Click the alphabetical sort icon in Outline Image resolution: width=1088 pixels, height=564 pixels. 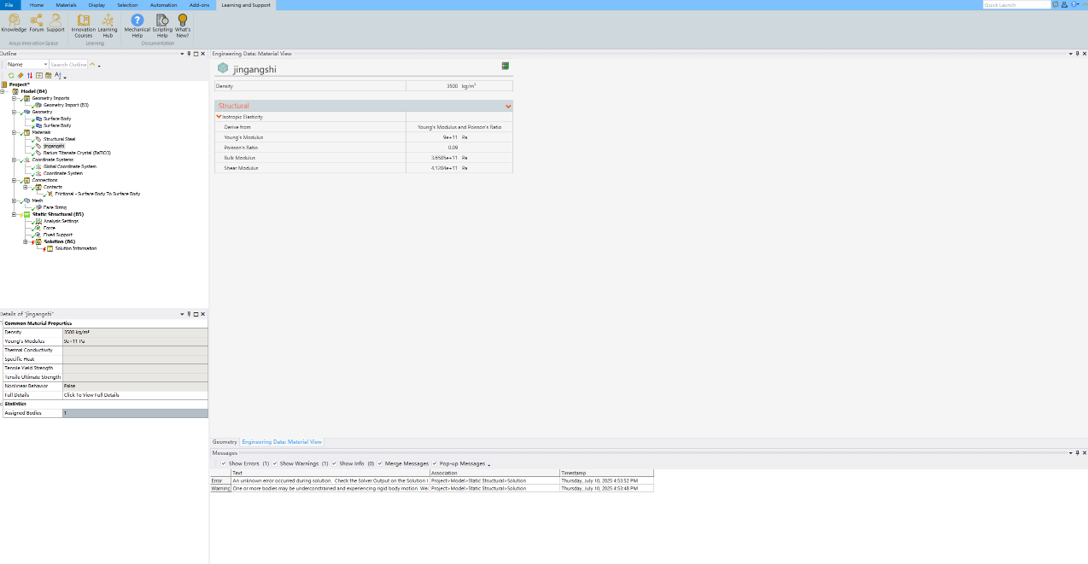(x=58, y=76)
